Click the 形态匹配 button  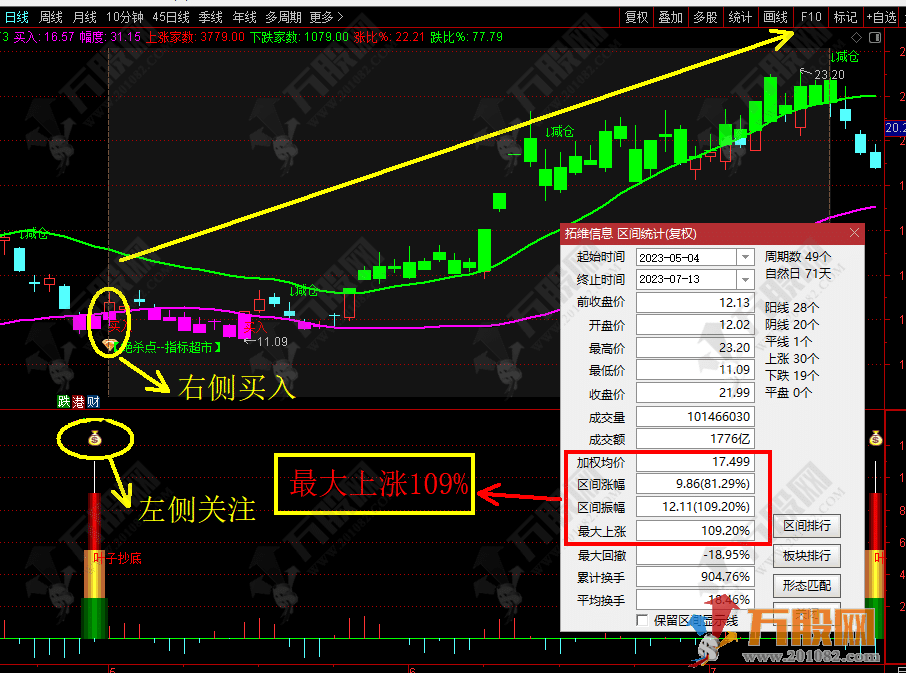pos(807,586)
